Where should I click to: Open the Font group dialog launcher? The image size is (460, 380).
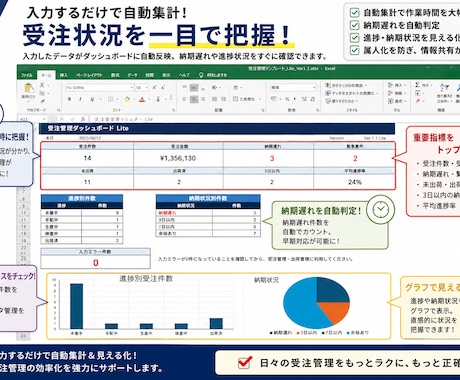[173, 110]
